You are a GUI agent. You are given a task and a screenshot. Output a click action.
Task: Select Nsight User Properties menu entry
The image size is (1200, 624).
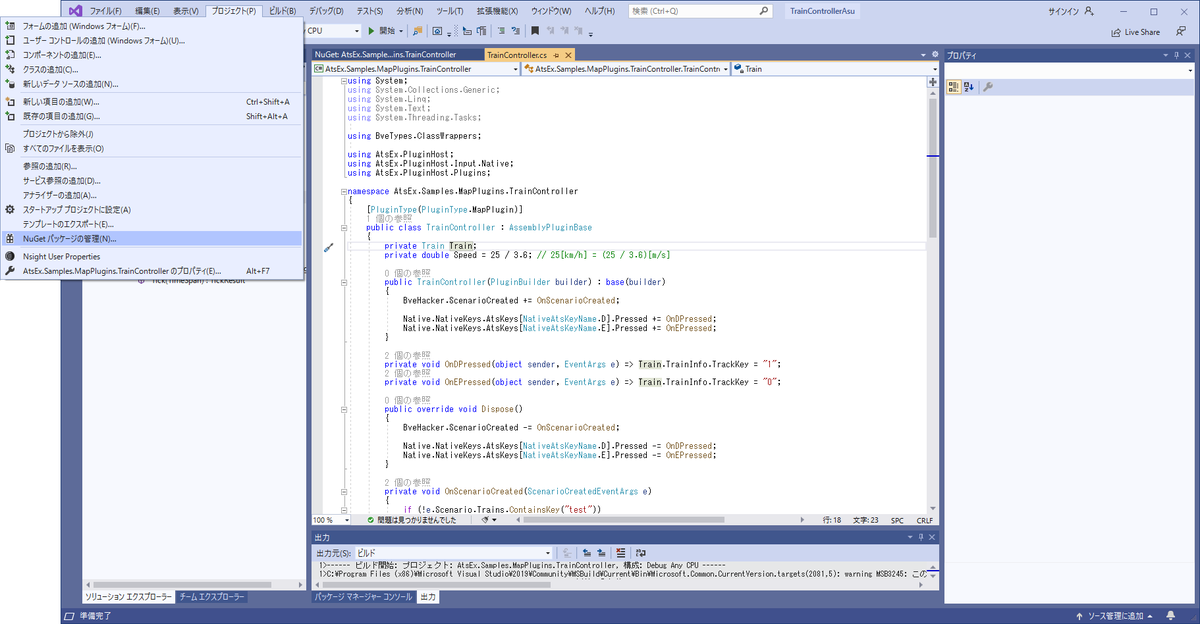click(x=152, y=256)
